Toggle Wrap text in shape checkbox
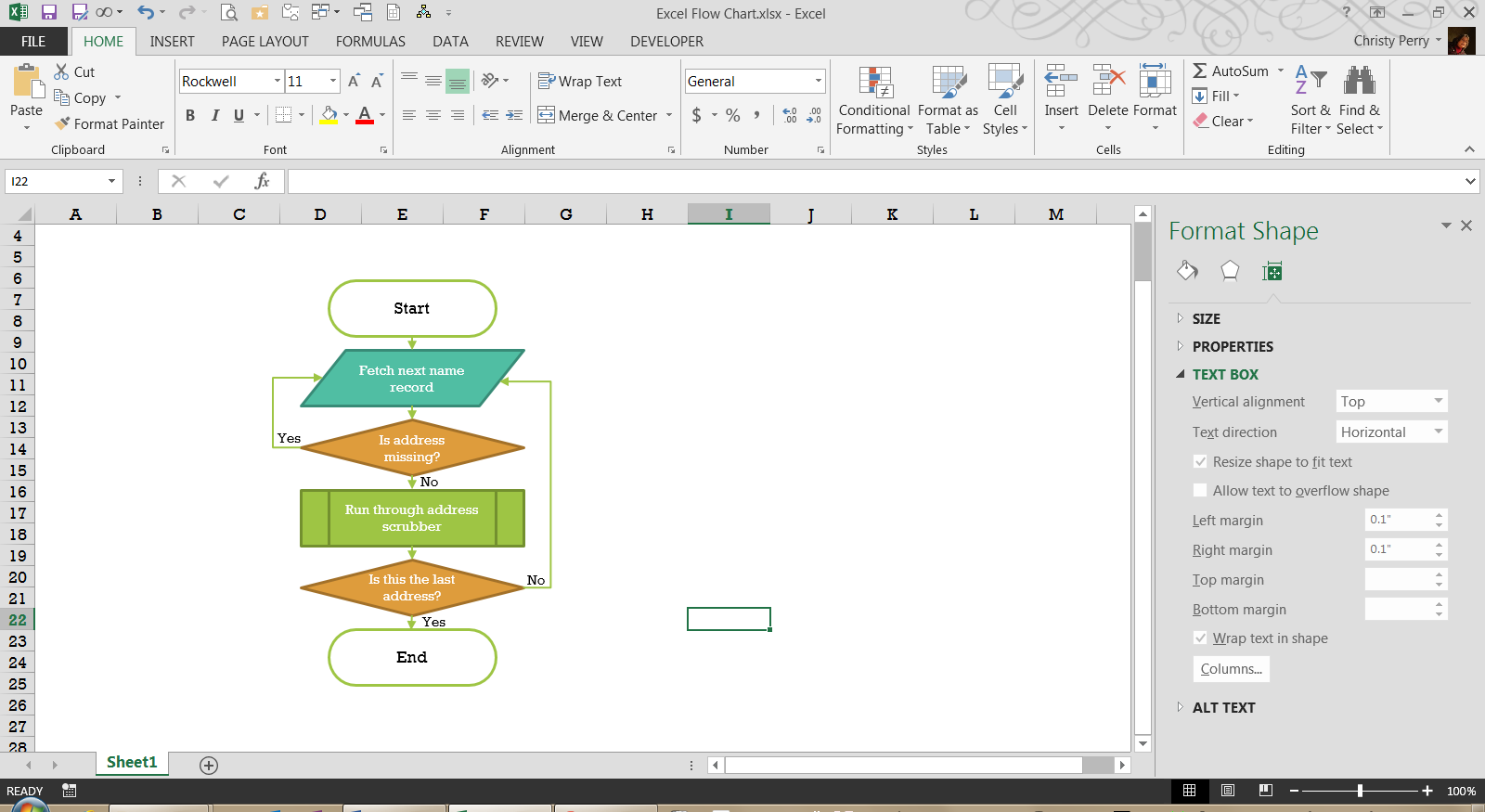Image resolution: width=1485 pixels, height=812 pixels. (1200, 638)
